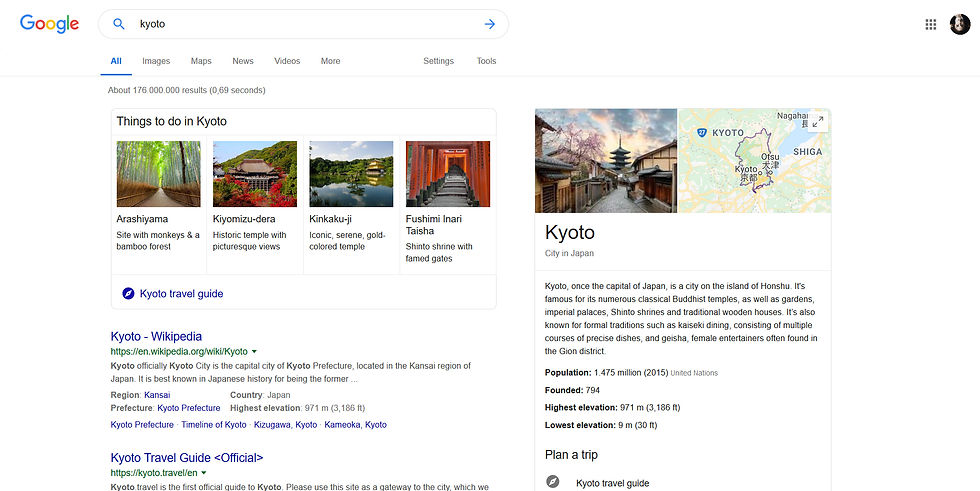The image size is (980, 491).
Task: Click the compass icon beside Kyoto travel guide
Action: coord(128,294)
